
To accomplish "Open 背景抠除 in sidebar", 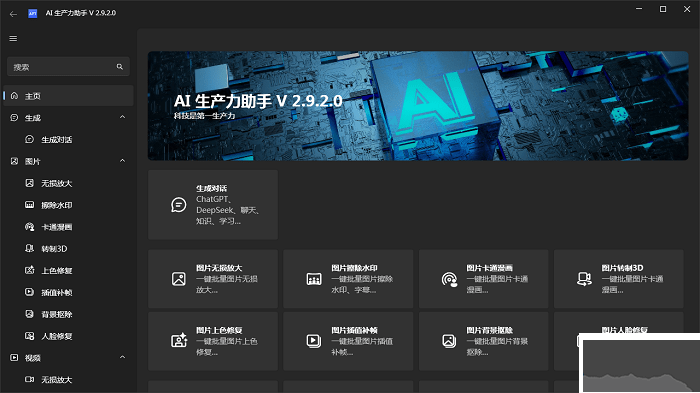I will 68,314.
